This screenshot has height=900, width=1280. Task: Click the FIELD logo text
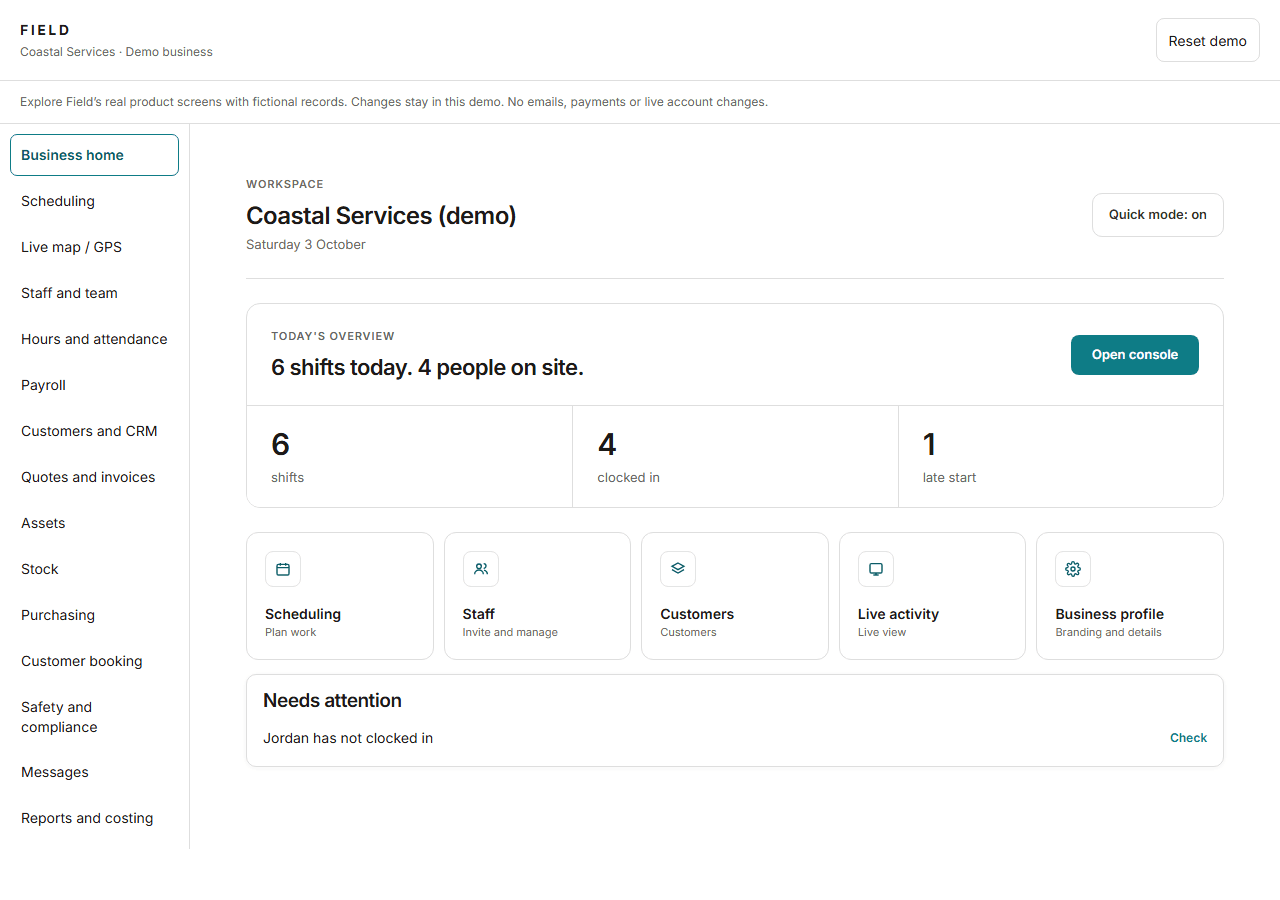pyautogui.click(x=45, y=30)
